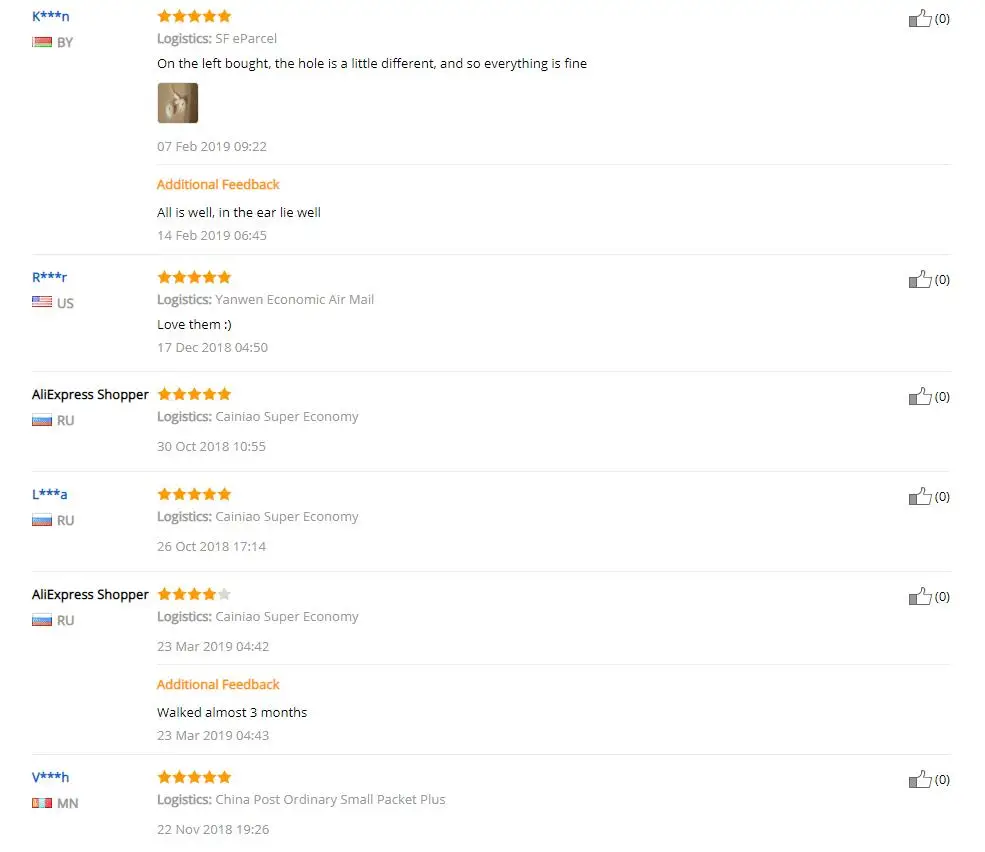Click the five-star rating of K***n's review
Screen dimensions: 985x852
point(194,16)
